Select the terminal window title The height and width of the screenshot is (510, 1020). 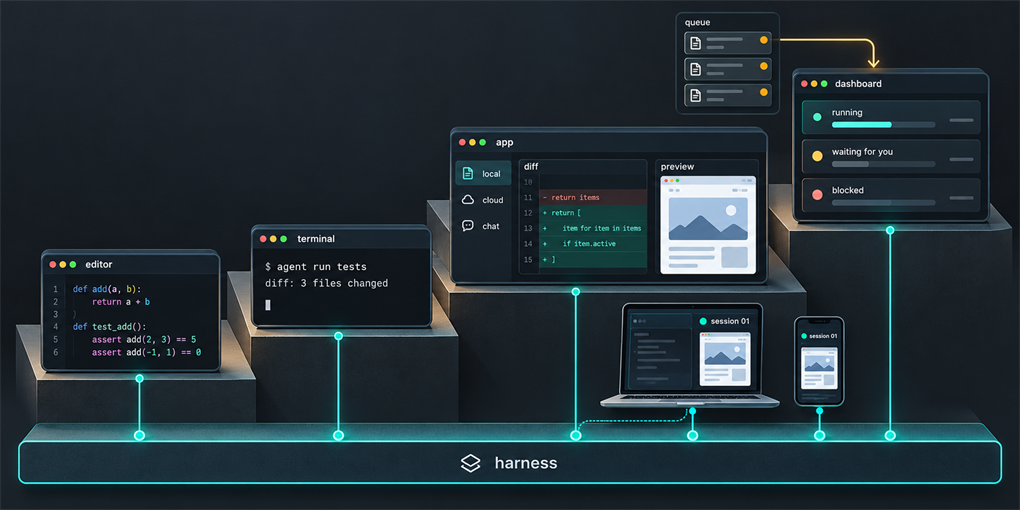pos(316,239)
